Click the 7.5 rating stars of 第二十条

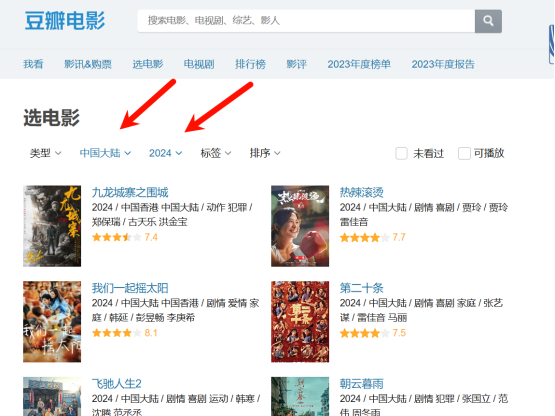[x=365, y=333]
